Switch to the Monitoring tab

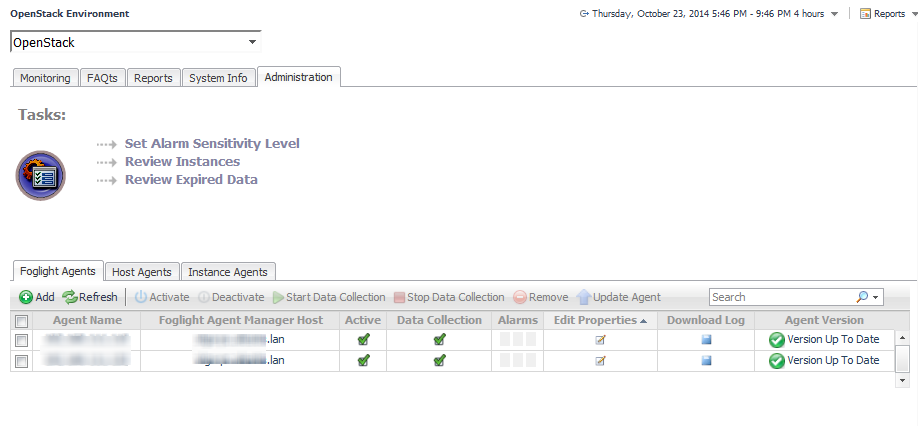(44, 78)
